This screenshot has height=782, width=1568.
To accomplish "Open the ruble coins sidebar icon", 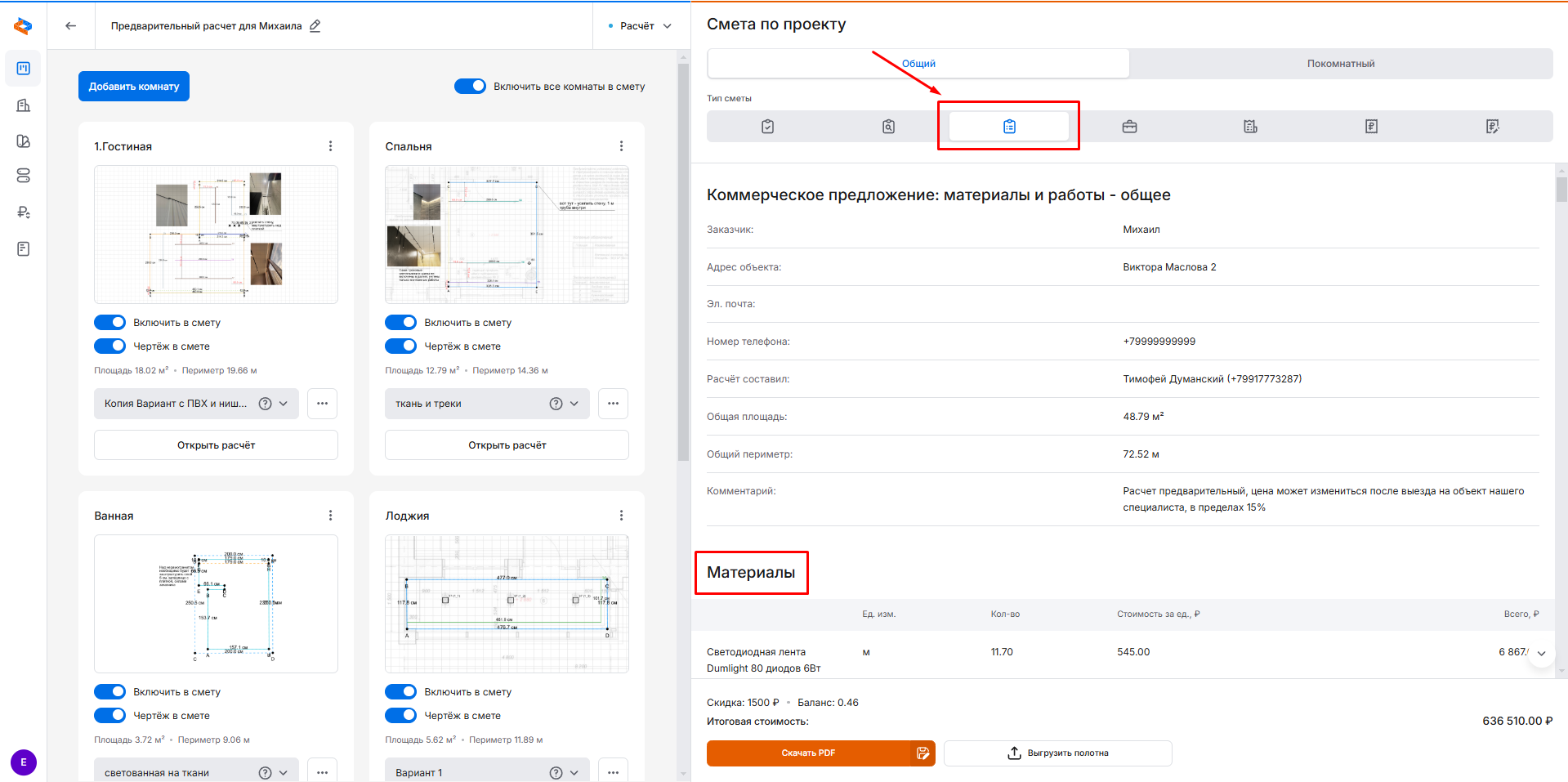I will click(x=24, y=212).
